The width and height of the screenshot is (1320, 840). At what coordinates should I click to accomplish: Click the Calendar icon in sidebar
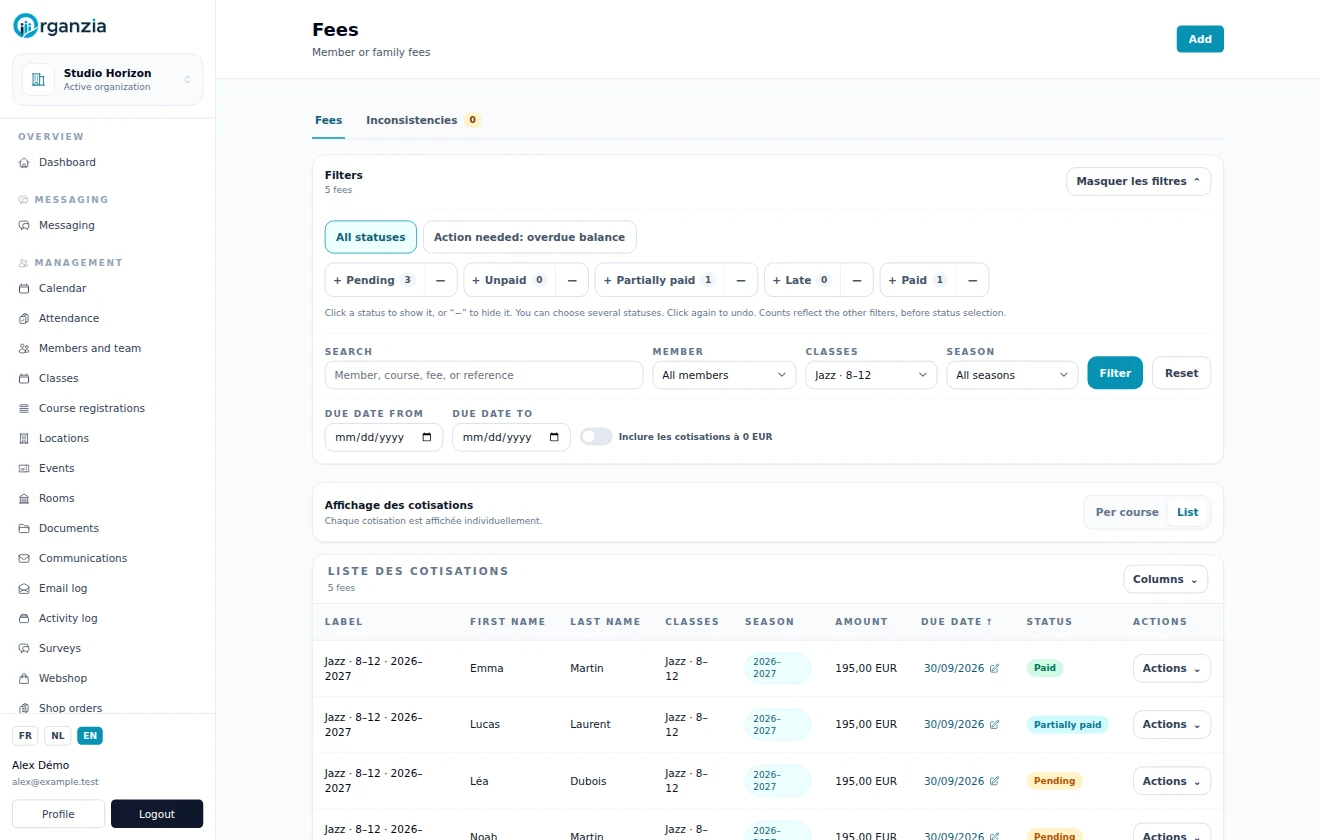24,288
